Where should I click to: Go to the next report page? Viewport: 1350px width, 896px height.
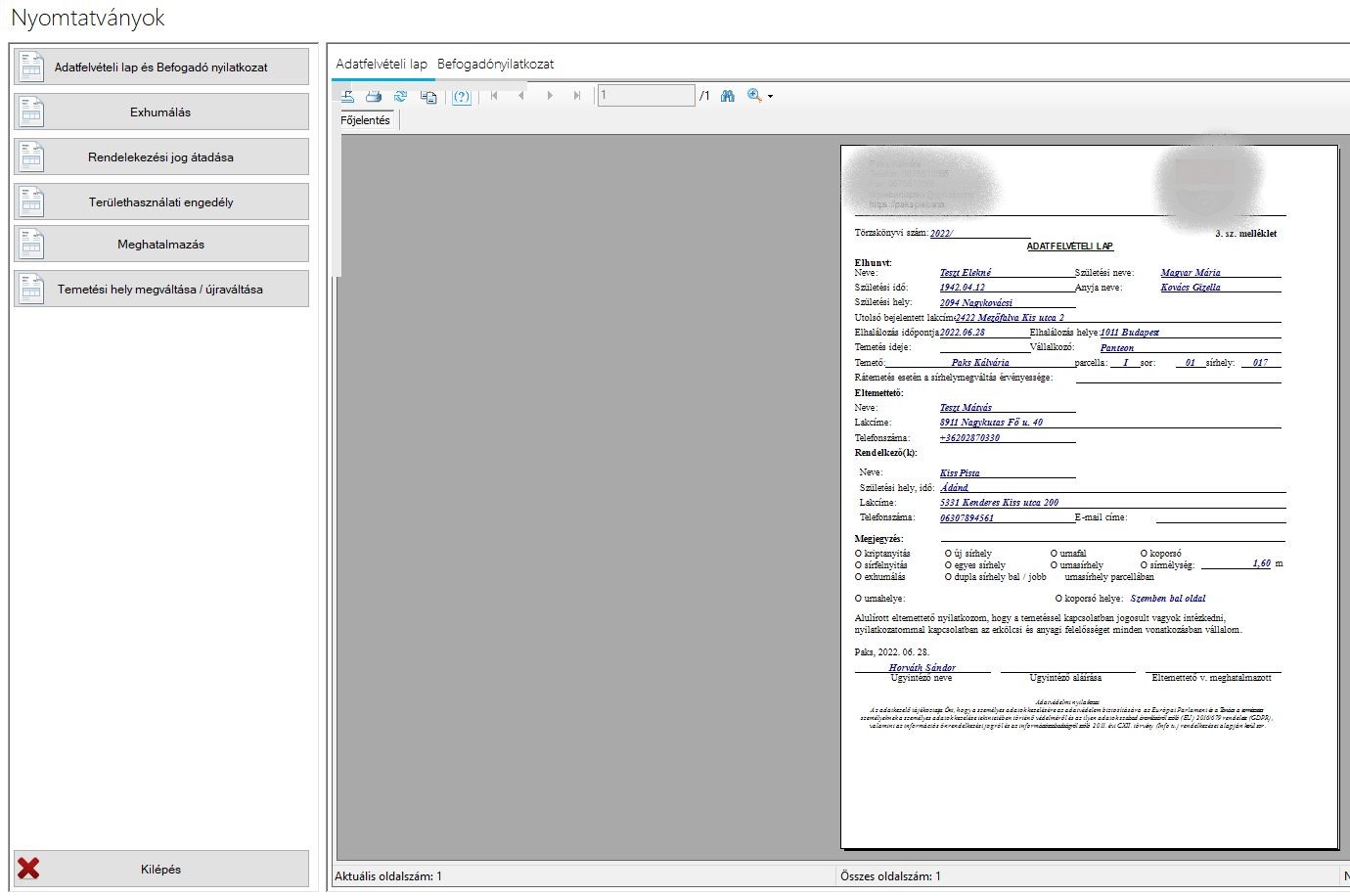550,96
